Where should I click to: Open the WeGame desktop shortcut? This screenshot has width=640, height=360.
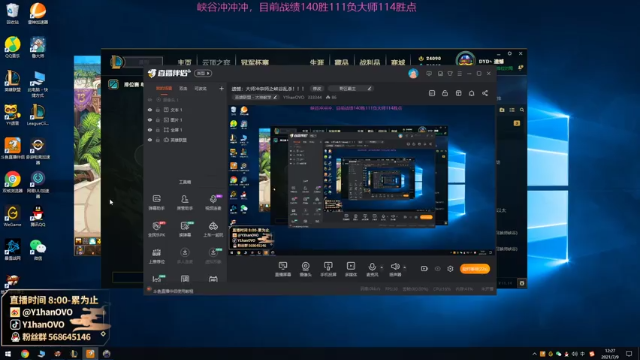[x=13, y=216]
